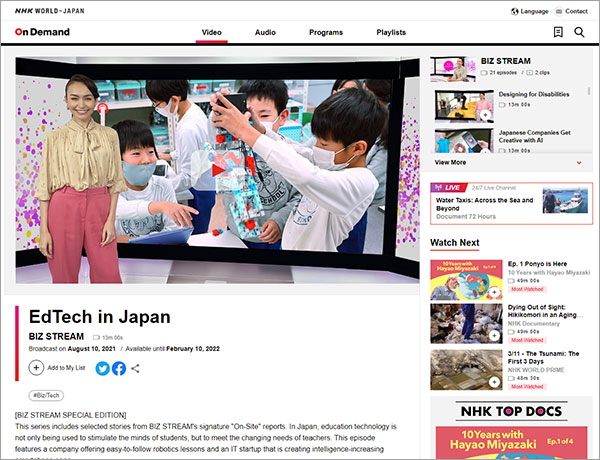The image size is (600, 460).
Task: Open the Contact link
Action: click(570, 11)
